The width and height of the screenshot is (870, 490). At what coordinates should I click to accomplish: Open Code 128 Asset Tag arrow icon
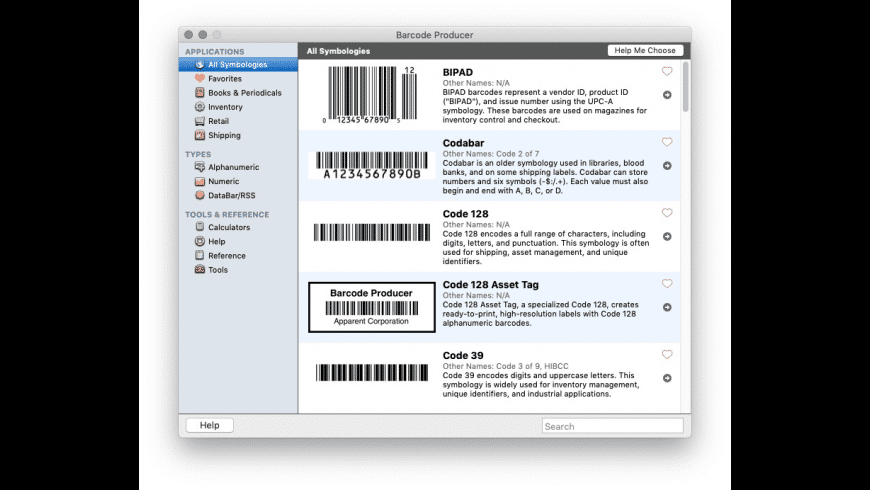(x=667, y=307)
